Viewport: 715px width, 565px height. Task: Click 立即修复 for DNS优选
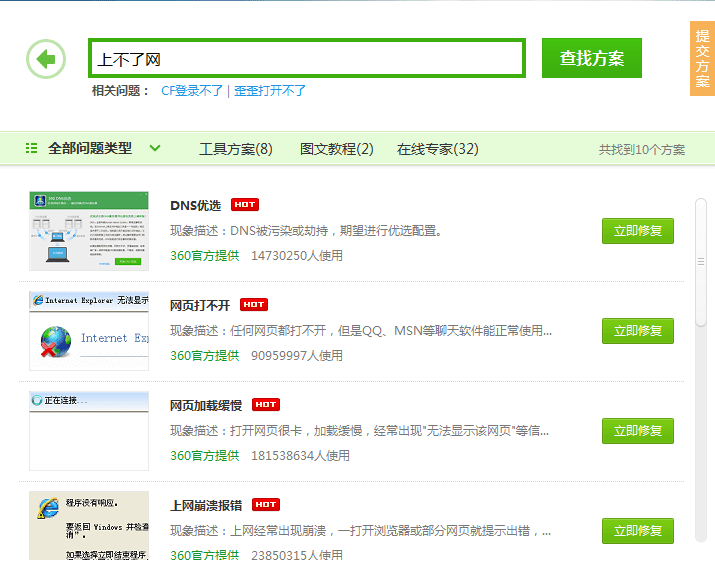[x=637, y=231]
